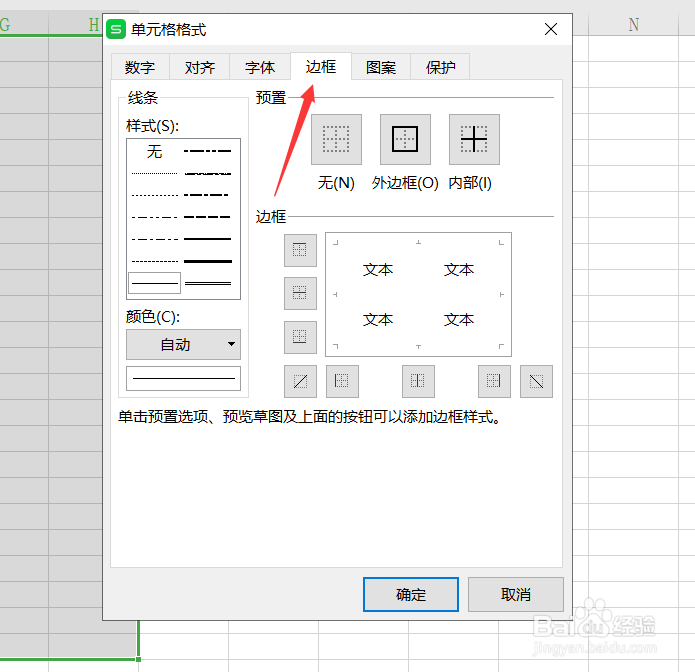Confirm with the 确定 button

tap(411, 594)
